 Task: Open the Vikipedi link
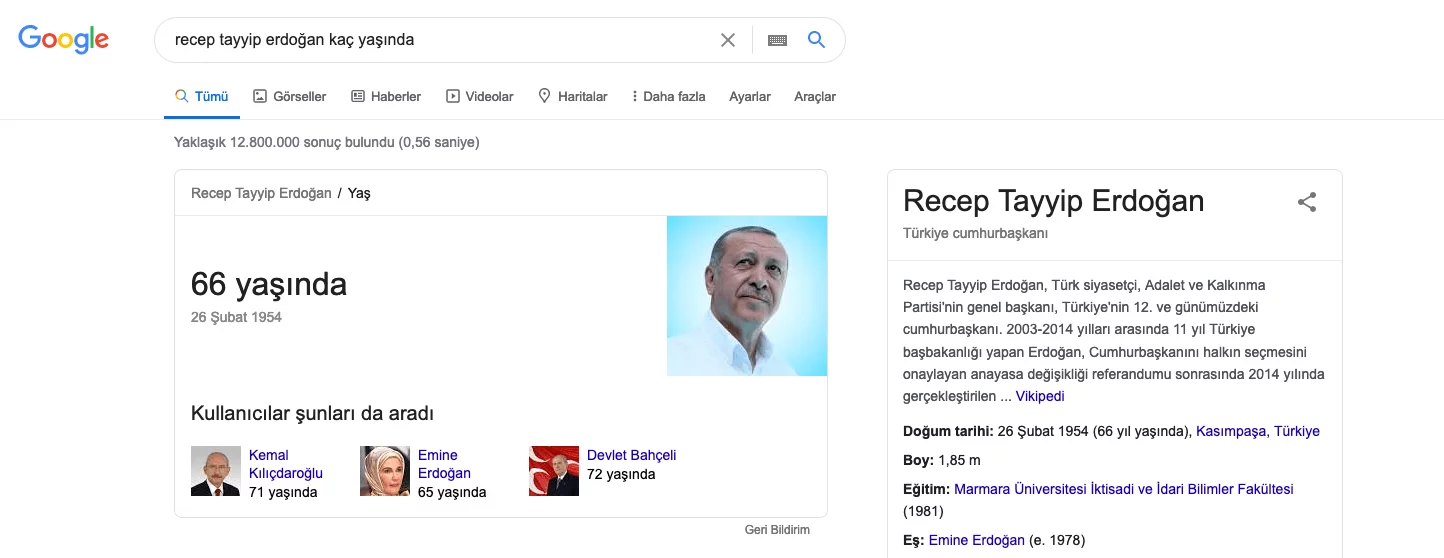(x=1040, y=396)
